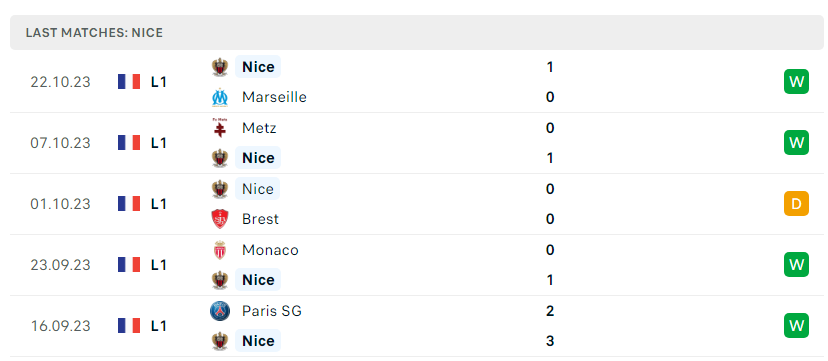Click the Brest club crest icon
The image size is (828, 361).
tap(220, 219)
